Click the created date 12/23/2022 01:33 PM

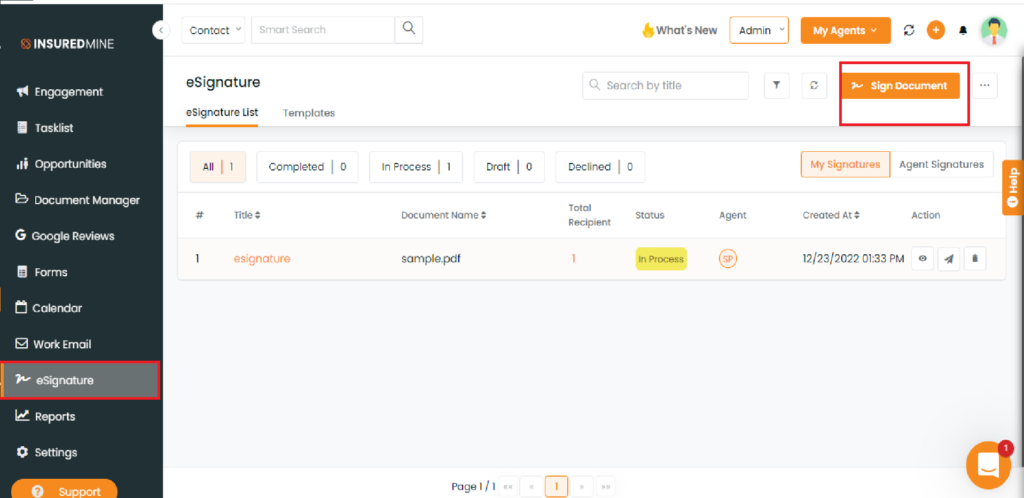tap(853, 258)
